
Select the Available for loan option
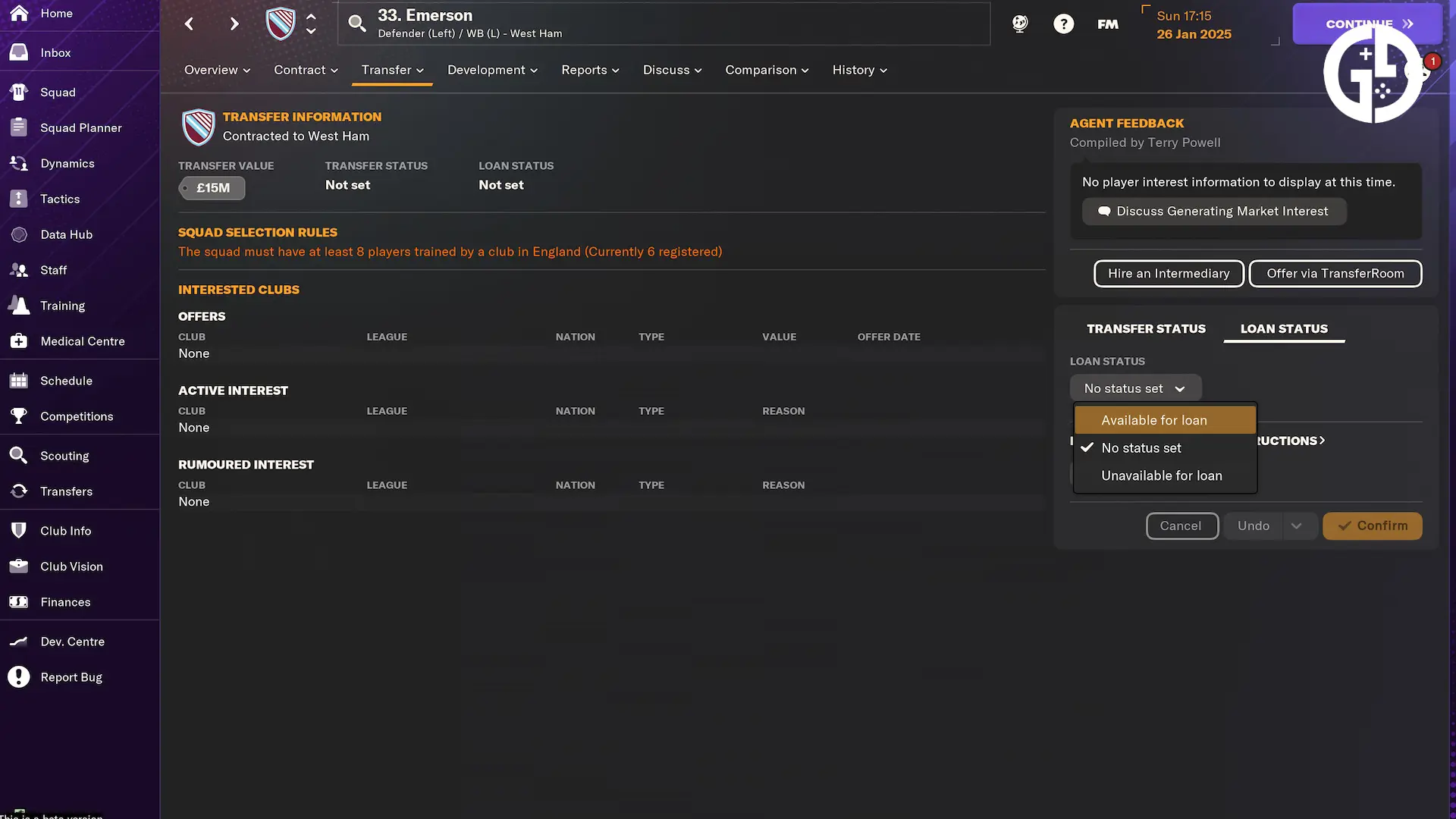[x=1153, y=419]
